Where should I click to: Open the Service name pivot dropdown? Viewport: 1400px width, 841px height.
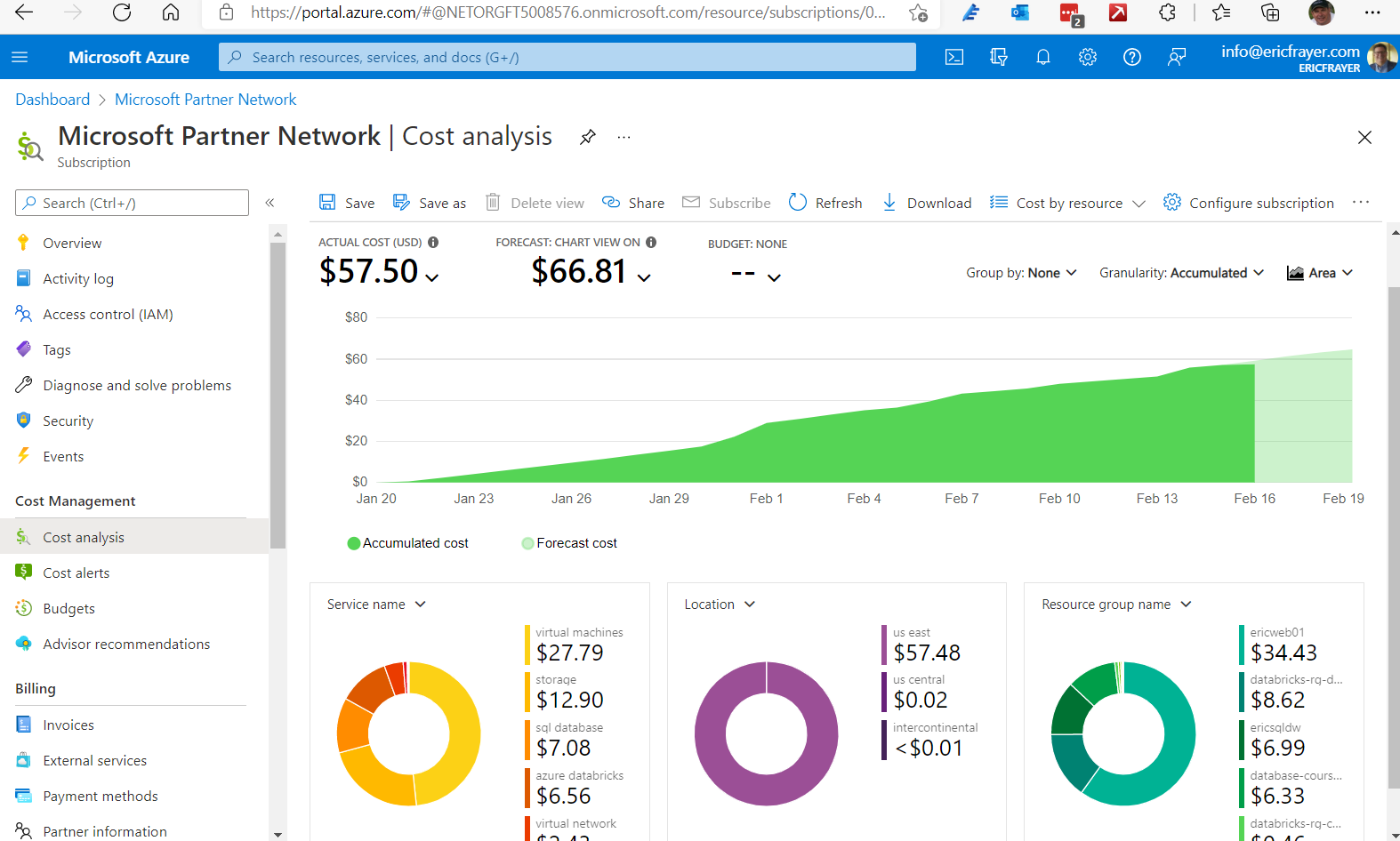click(376, 605)
